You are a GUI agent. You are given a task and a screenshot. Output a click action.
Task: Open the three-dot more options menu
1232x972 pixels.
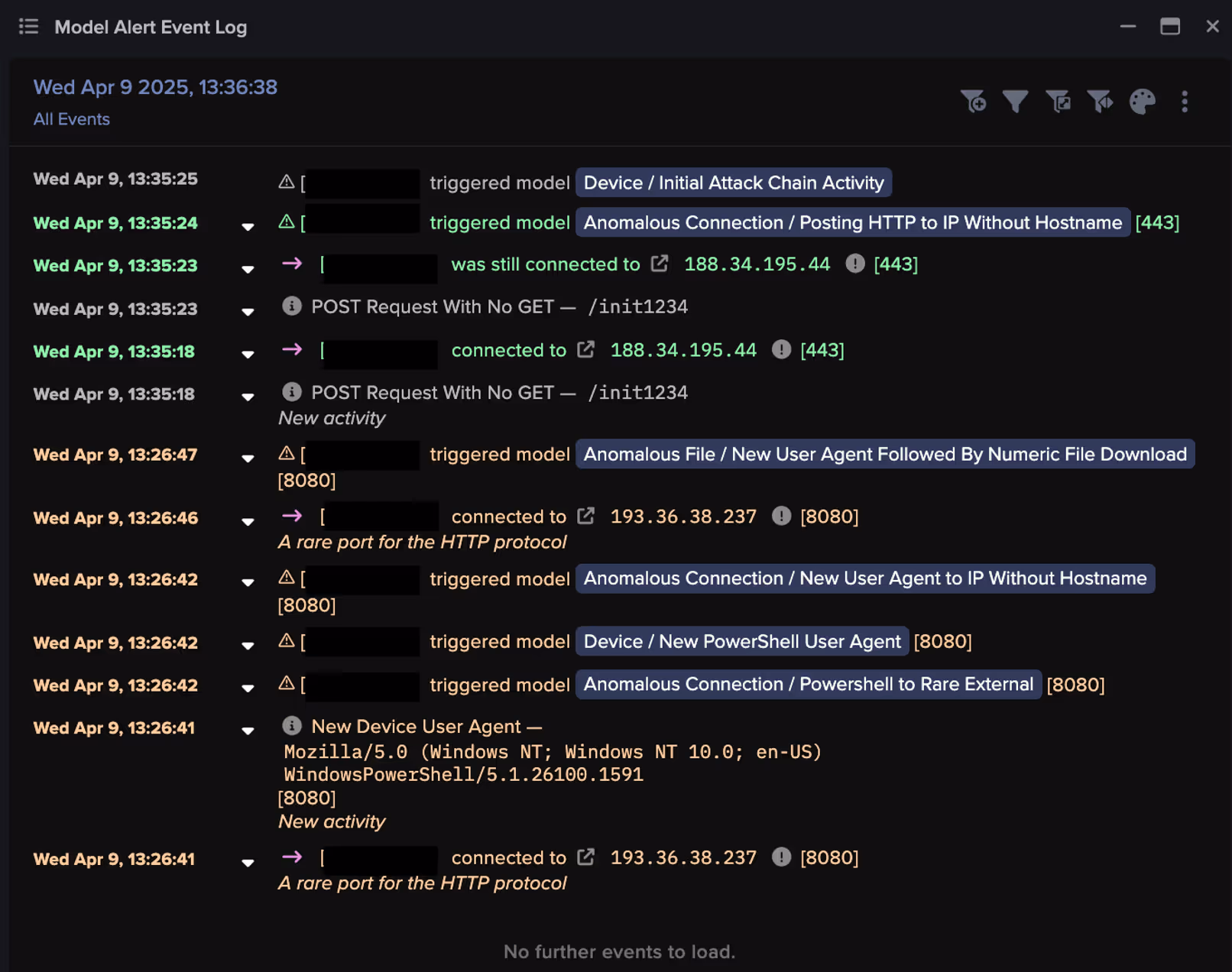pos(1185,102)
